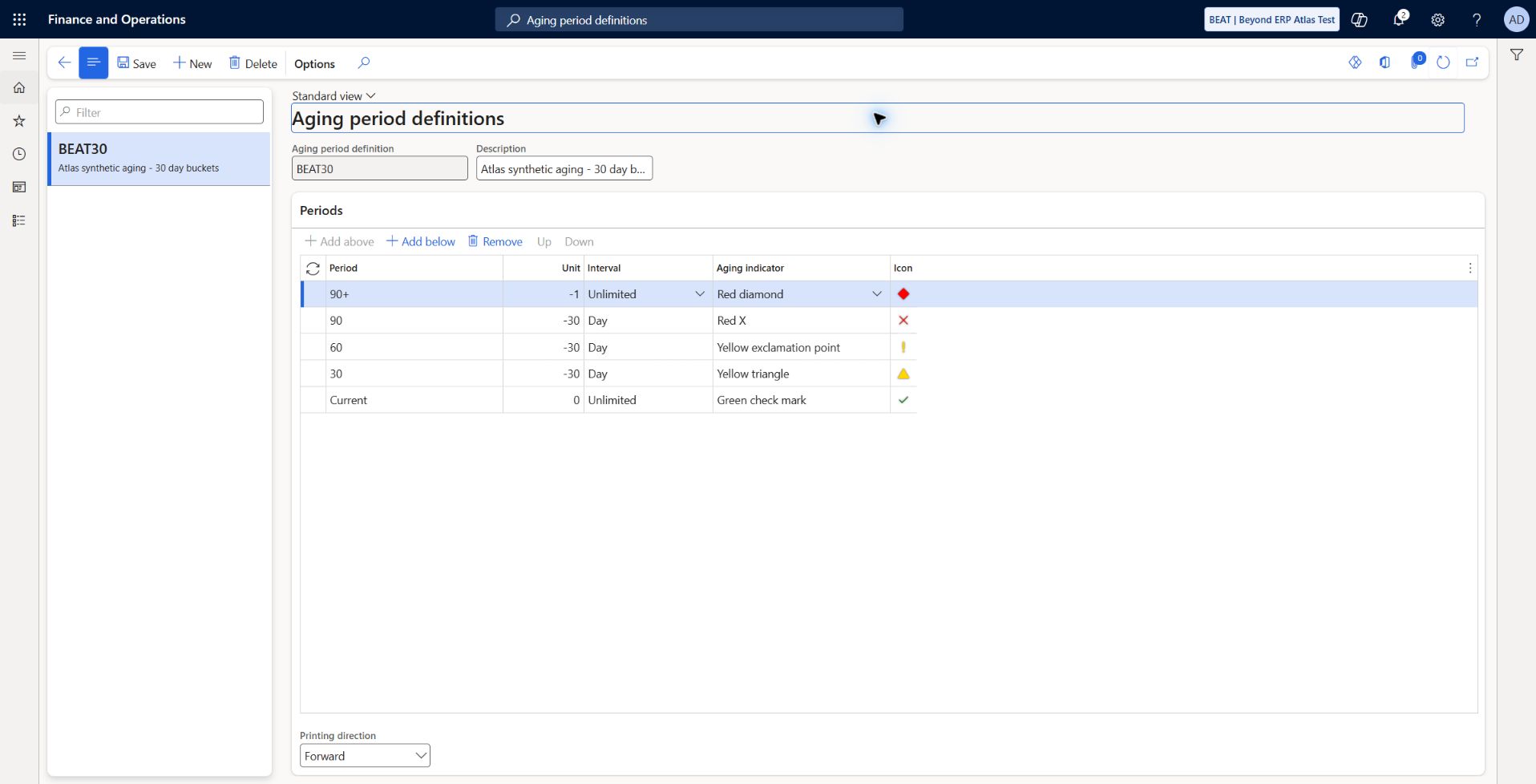Open grid options three-dot menu

[1469, 268]
